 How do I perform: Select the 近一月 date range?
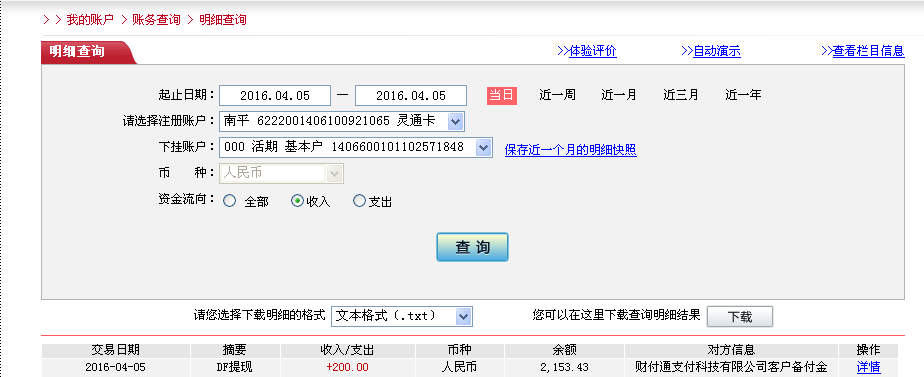click(x=619, y=95)
